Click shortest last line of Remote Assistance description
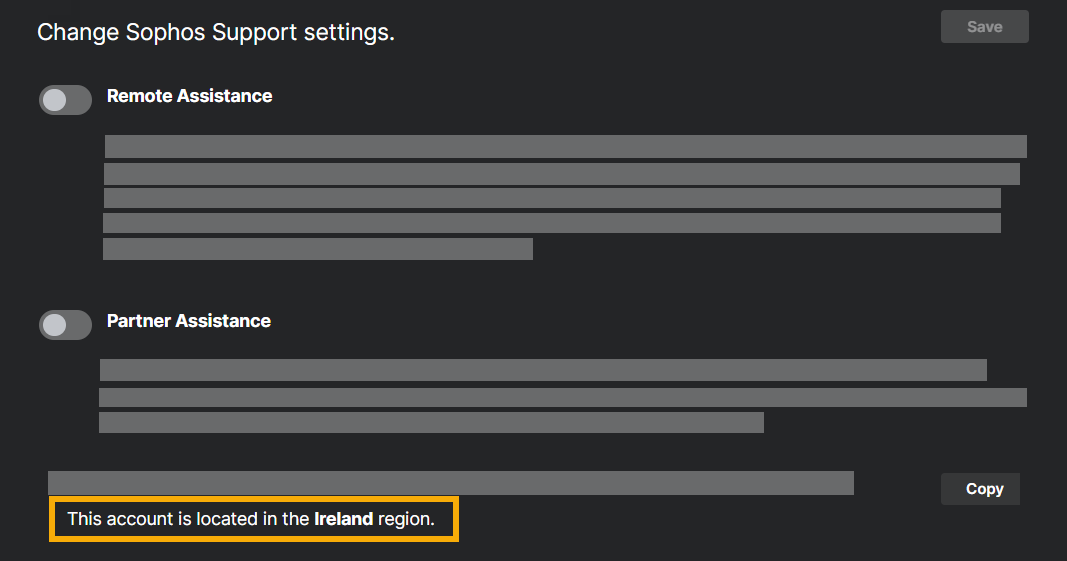 (x=318, y=249)
